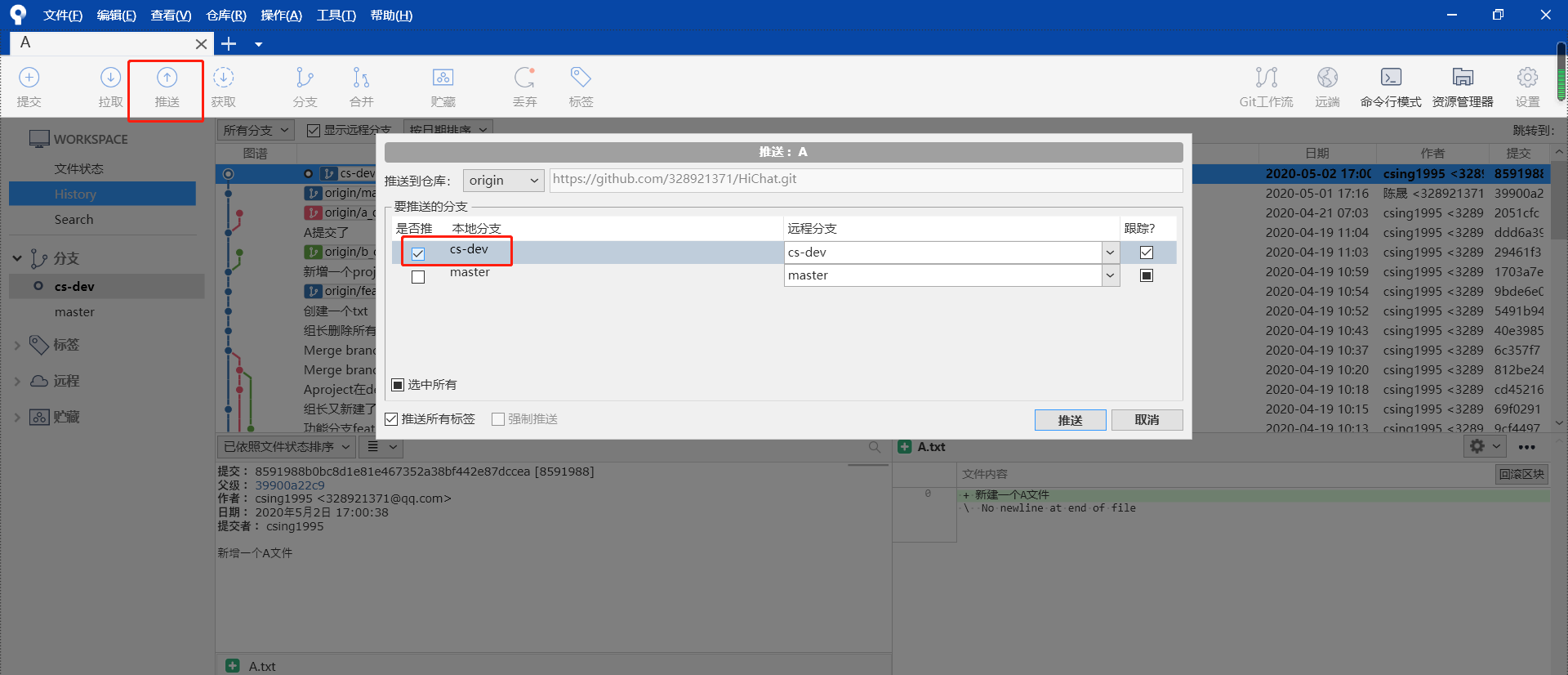The image size is (1568, 675).
Task: Open the 所有分支 filter dropdown
Action: (x=256, y=130)
